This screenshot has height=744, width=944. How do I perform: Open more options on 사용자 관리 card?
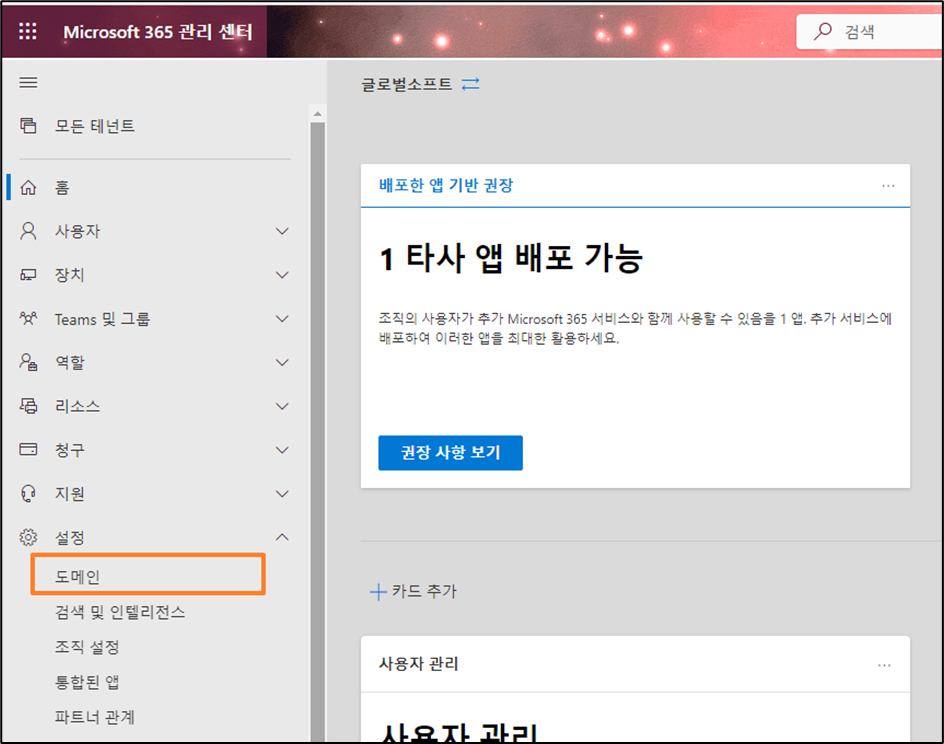pyautogui.click(x=884, y=665)
